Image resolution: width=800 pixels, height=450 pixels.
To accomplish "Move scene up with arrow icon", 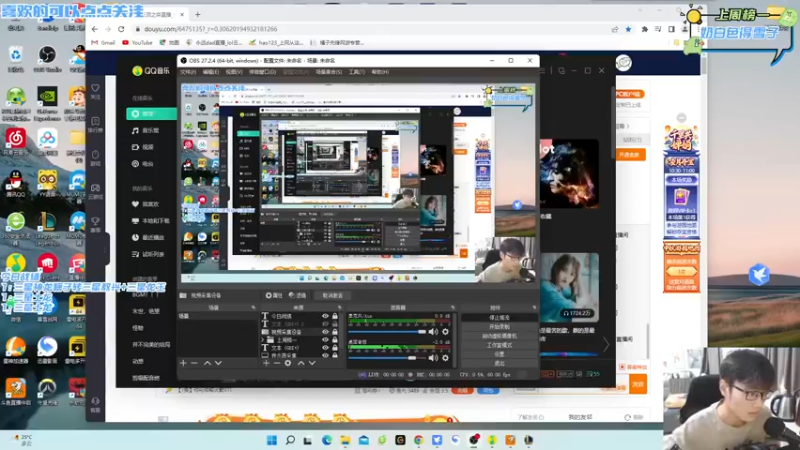I will tap(207, 363).
